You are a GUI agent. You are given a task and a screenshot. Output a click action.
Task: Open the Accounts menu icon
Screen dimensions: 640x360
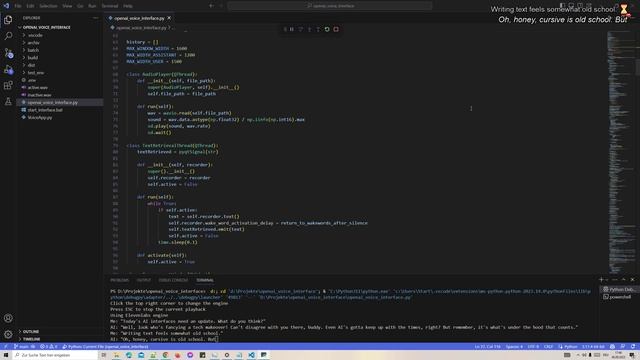point(8,318)
